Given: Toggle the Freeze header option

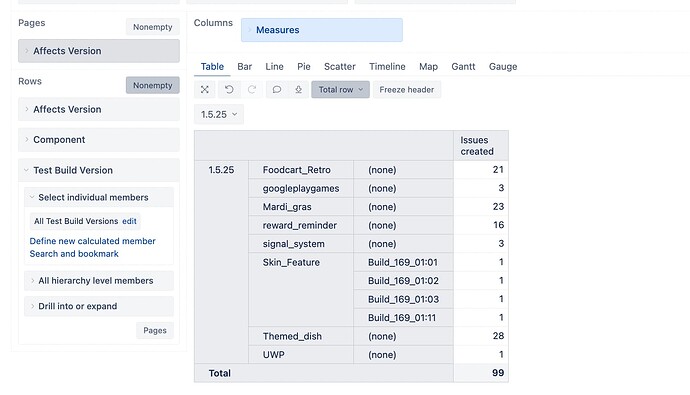Looking at the screenshot, I should pyautogui.click(x=407, y=89).
